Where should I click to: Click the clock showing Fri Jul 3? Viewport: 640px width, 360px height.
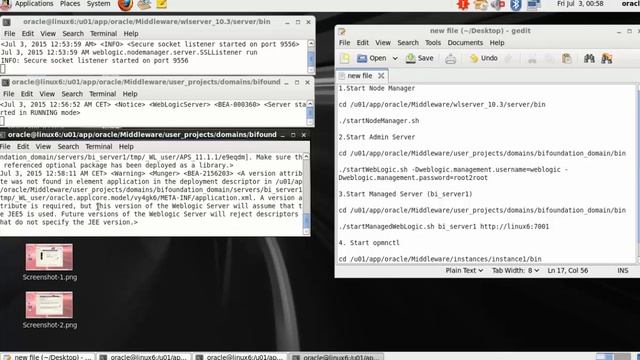click(x=580, y=4)
